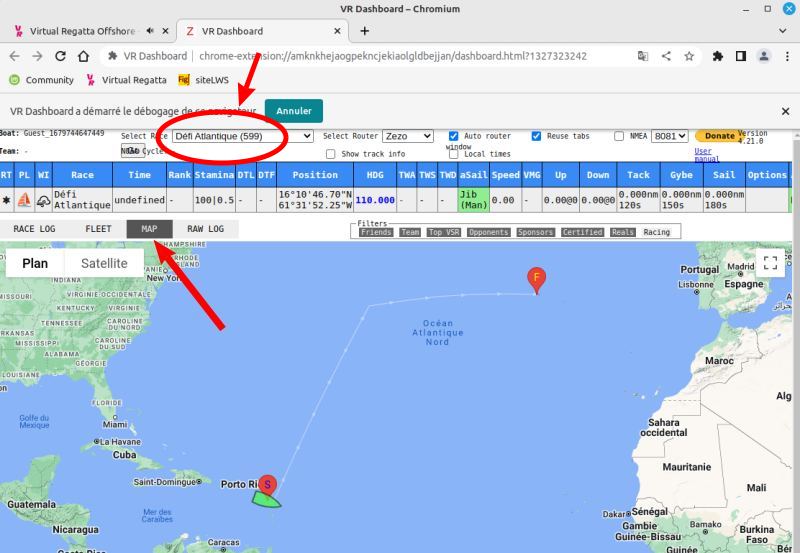
Task: Click the red start marker S on map
Action: (267, 484)
